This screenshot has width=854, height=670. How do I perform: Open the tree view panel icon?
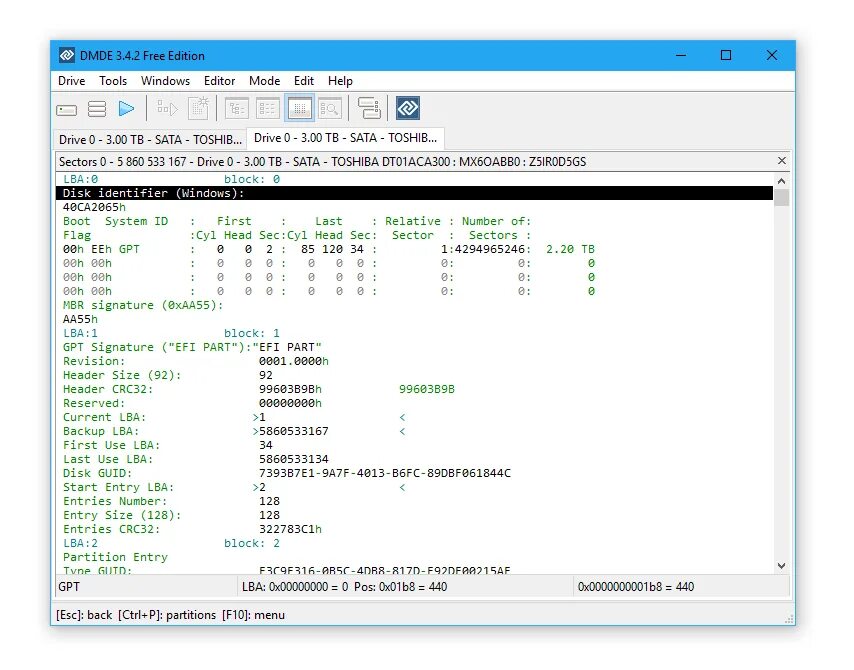[x=236, y=108]
